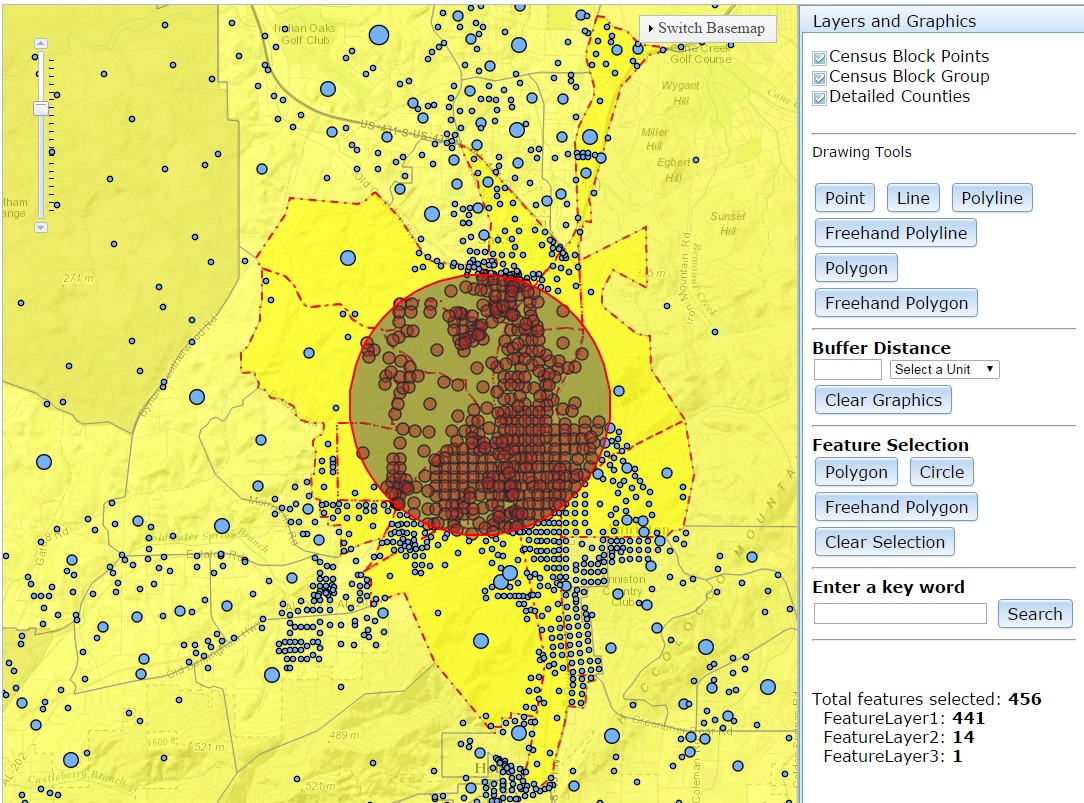Focus the key word search field

(900, 614)
